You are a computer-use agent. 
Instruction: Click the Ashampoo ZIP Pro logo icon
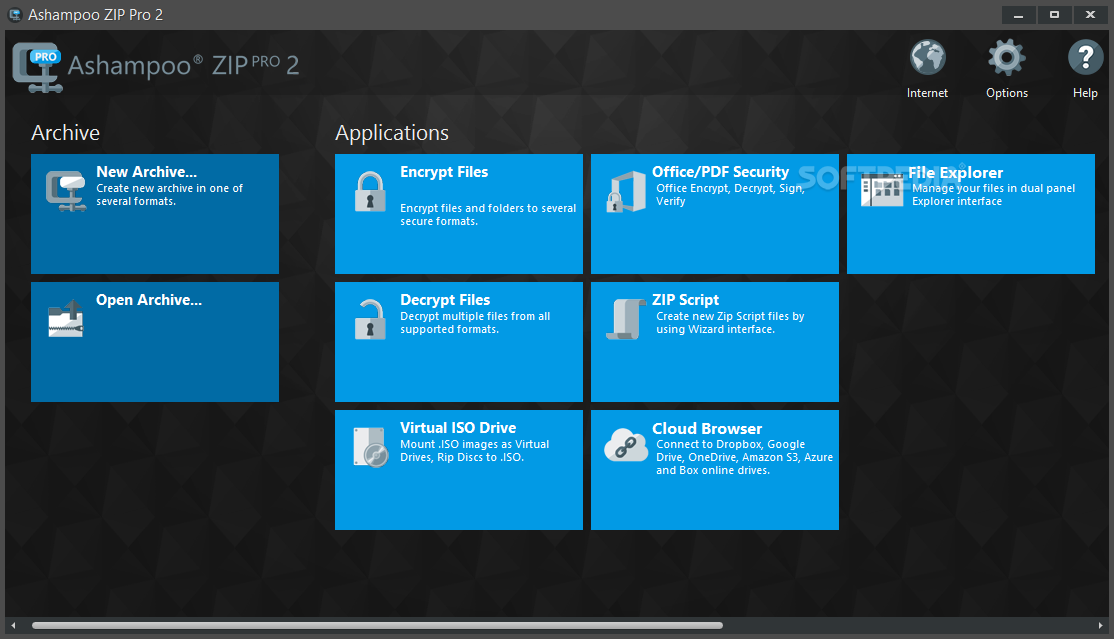coord(38,68)
